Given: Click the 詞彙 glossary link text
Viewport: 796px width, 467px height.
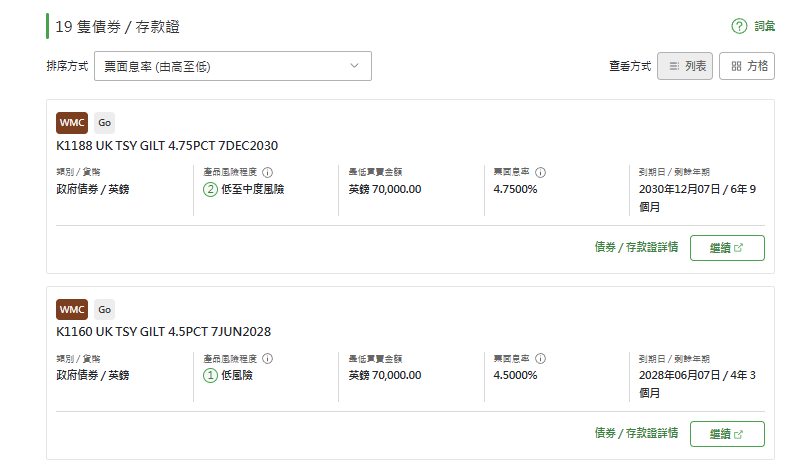Looking at the screenshot, I should tap(764, 26).
